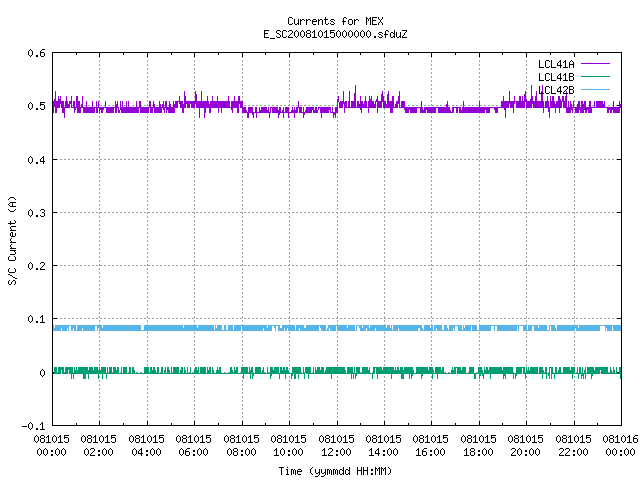Click the x-axis tick '081015 10:00'

click(289, 445)
